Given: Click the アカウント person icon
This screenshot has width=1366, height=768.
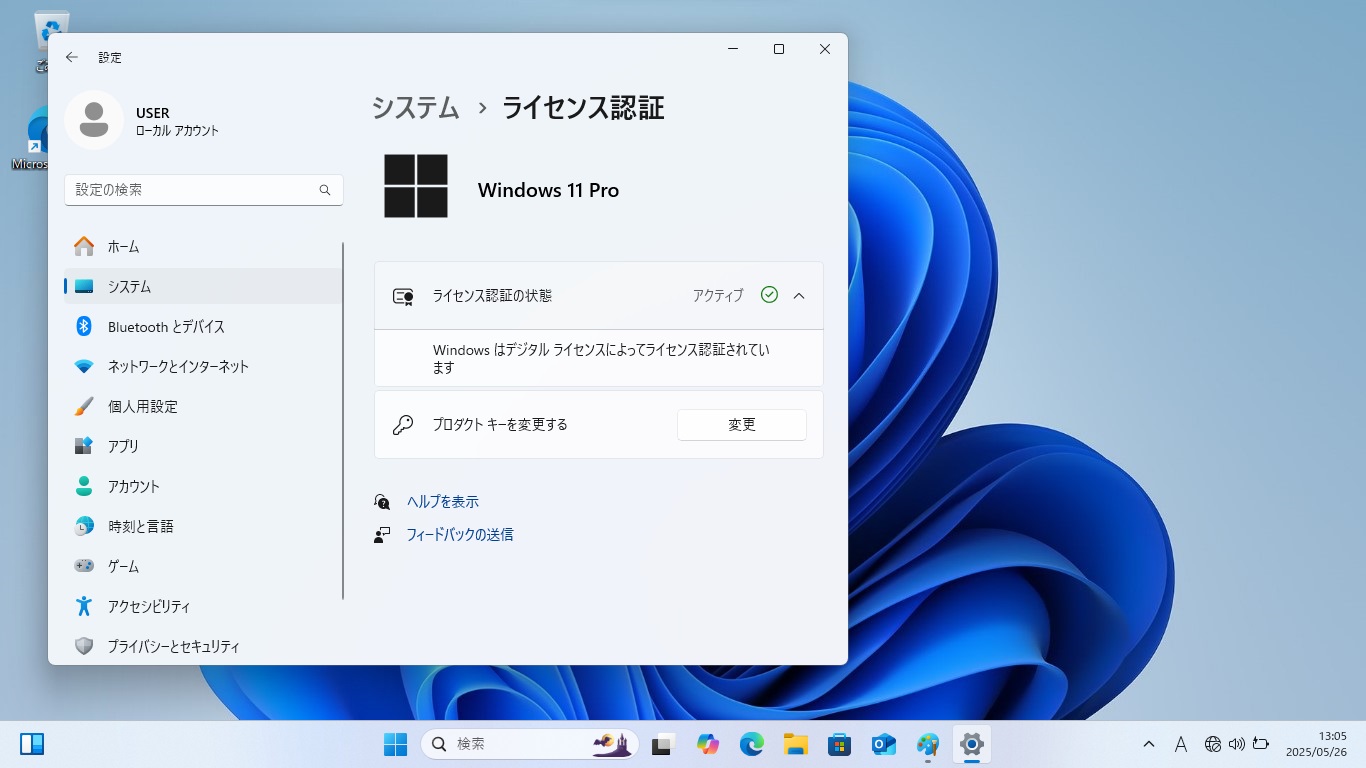Looking at the screenshot, I should 85,486.
